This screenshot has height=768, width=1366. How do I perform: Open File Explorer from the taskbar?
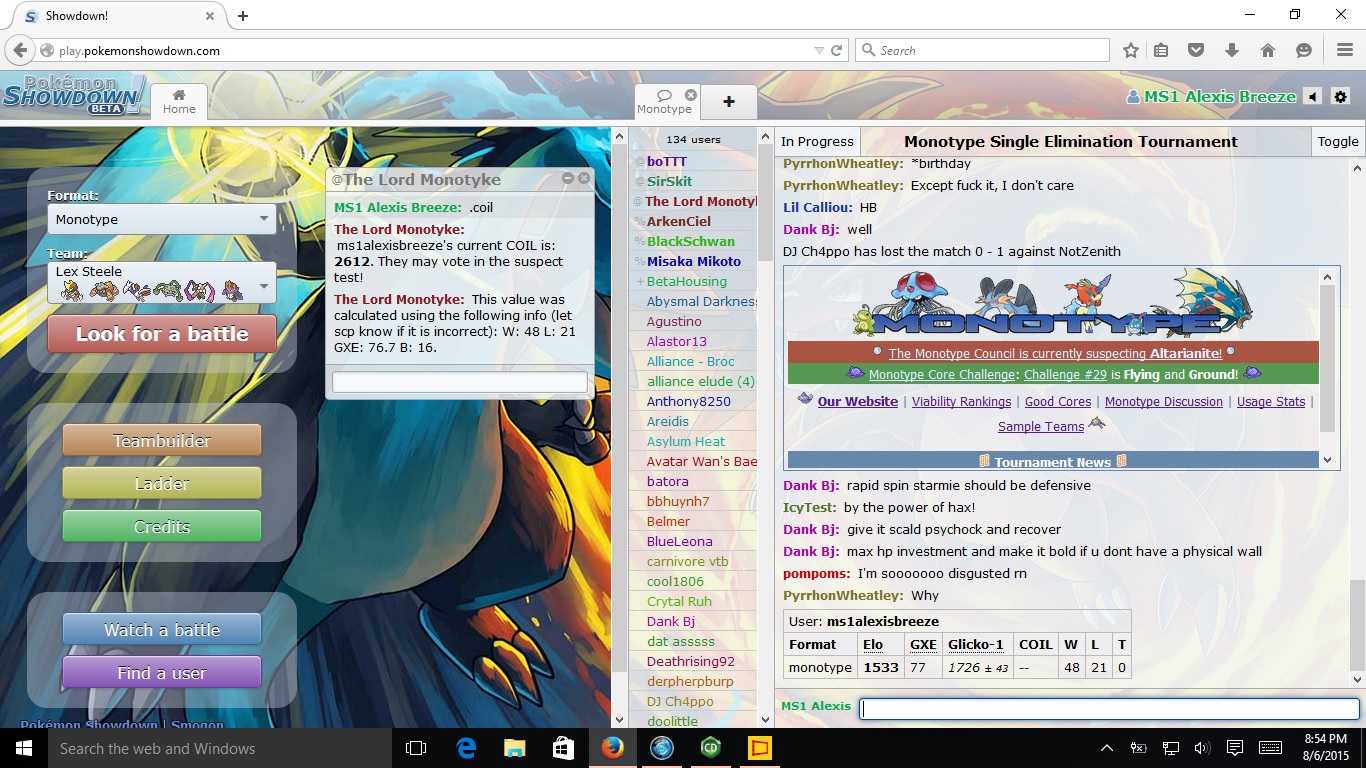[514, 748]
